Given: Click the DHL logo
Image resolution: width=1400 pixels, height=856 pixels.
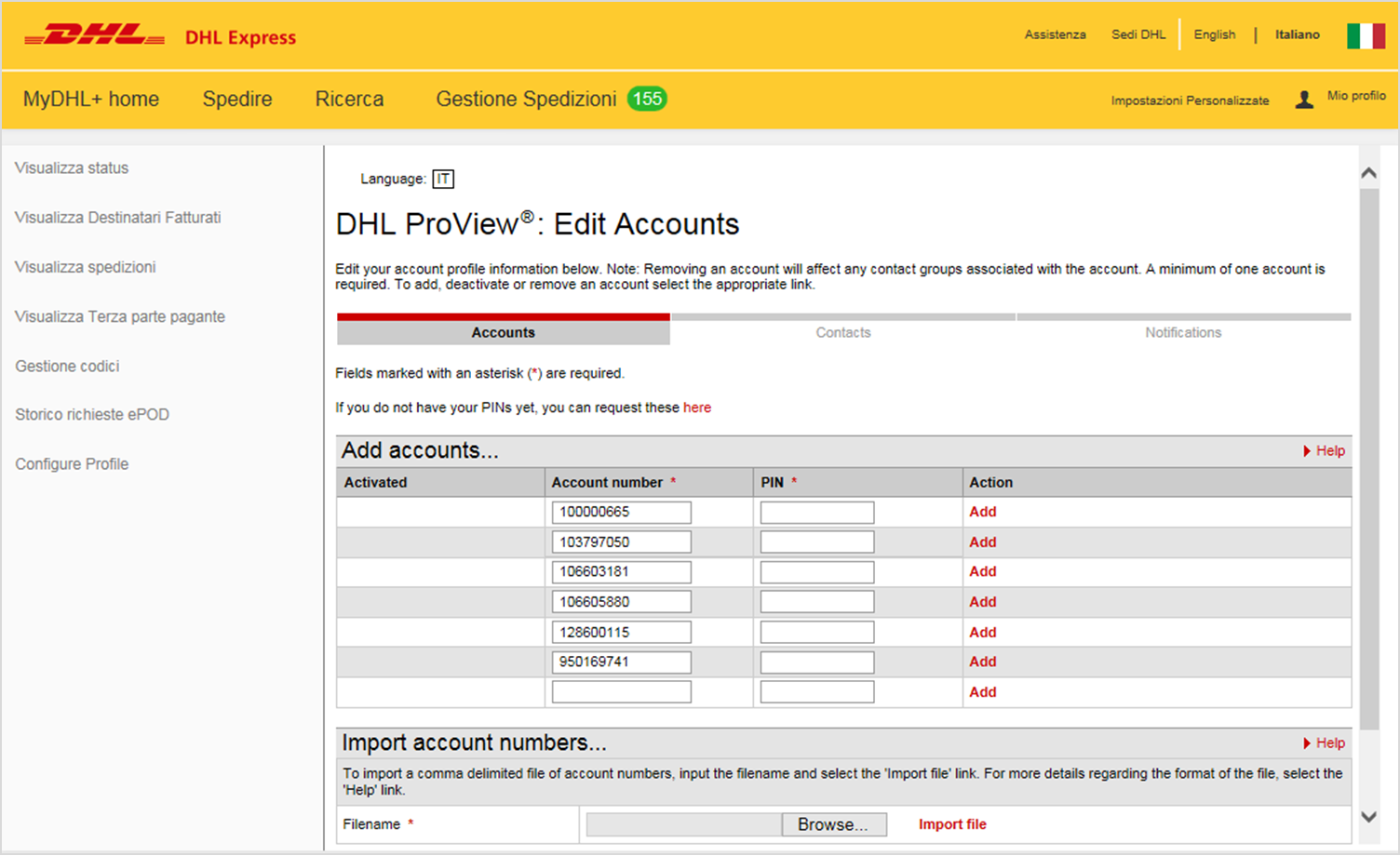Looking at the screenshot, I should coord(94,35).
